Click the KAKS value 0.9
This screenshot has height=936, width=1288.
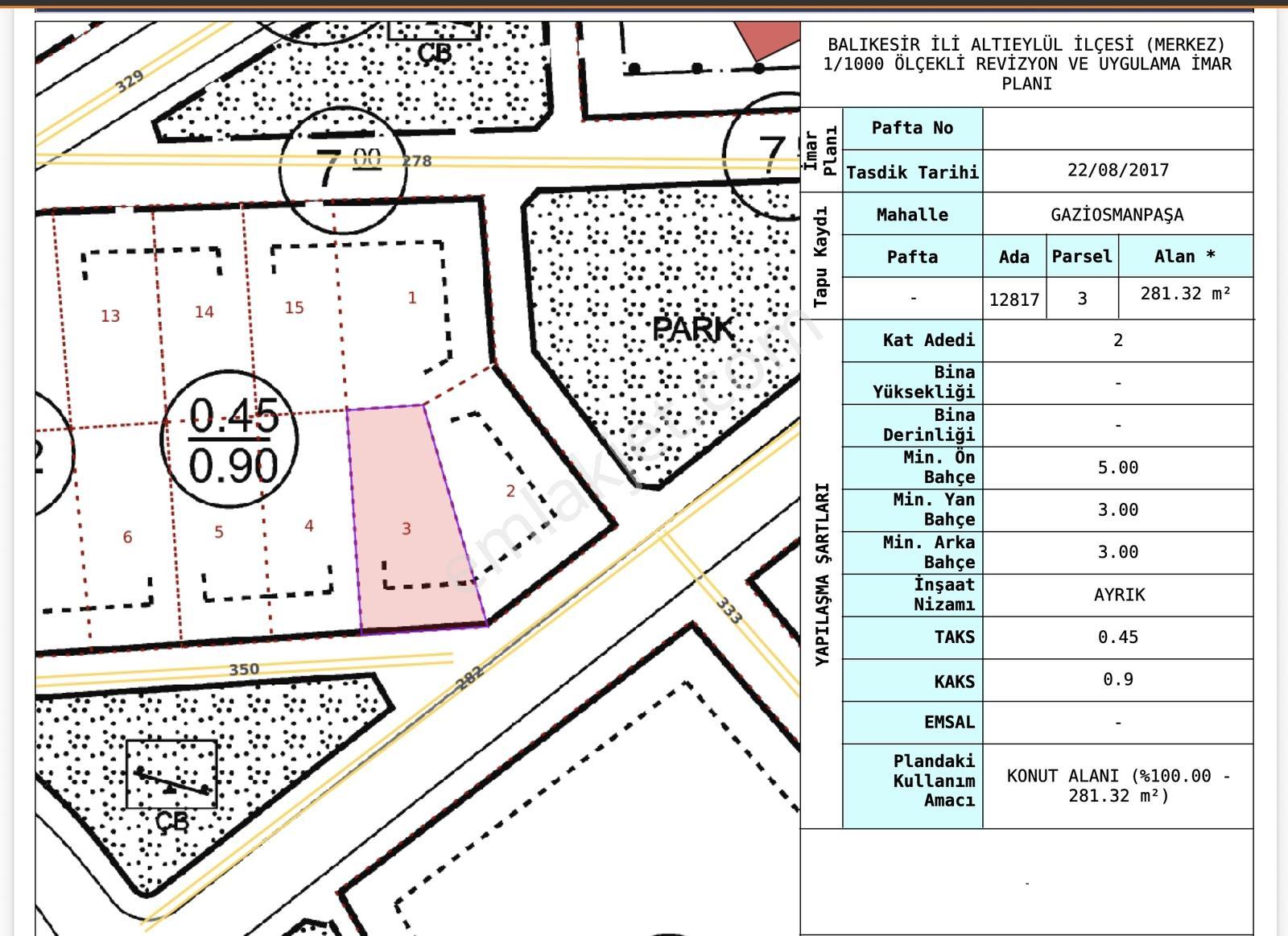pyautogui.click(x=1118, y=679)
